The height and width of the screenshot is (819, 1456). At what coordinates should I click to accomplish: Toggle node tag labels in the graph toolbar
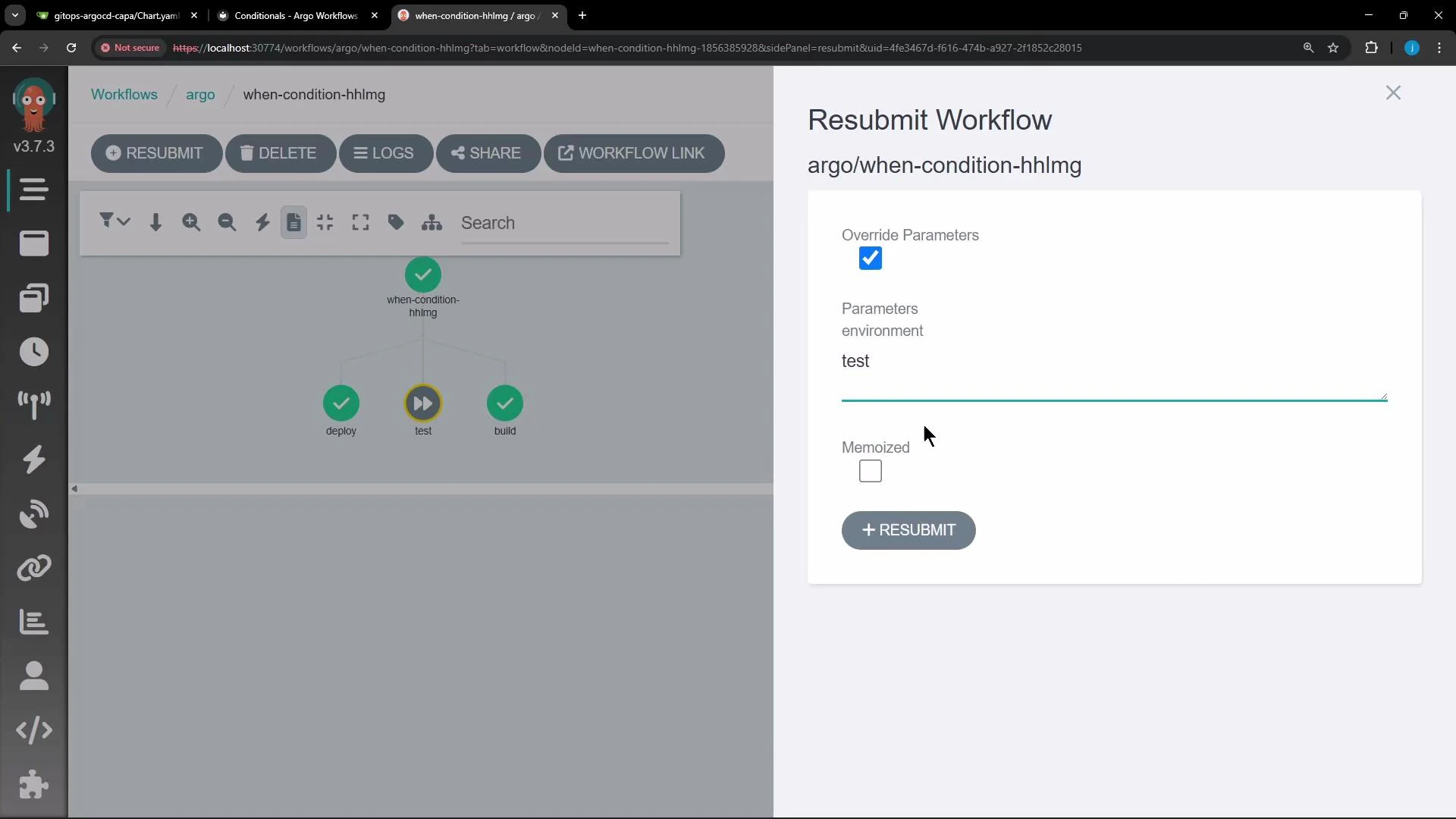[395, 221]
